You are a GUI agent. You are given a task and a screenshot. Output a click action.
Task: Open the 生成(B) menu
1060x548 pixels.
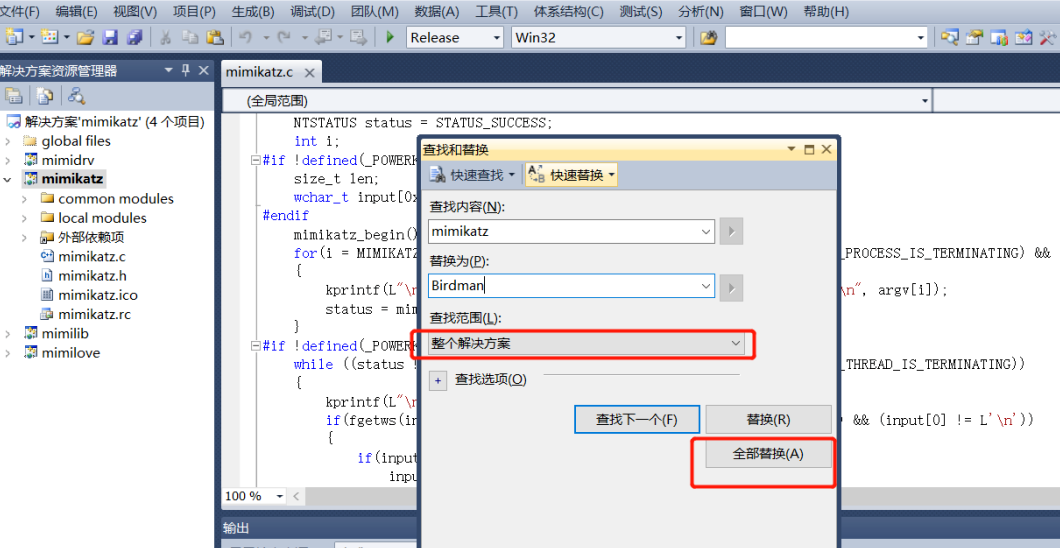(253, 11)
